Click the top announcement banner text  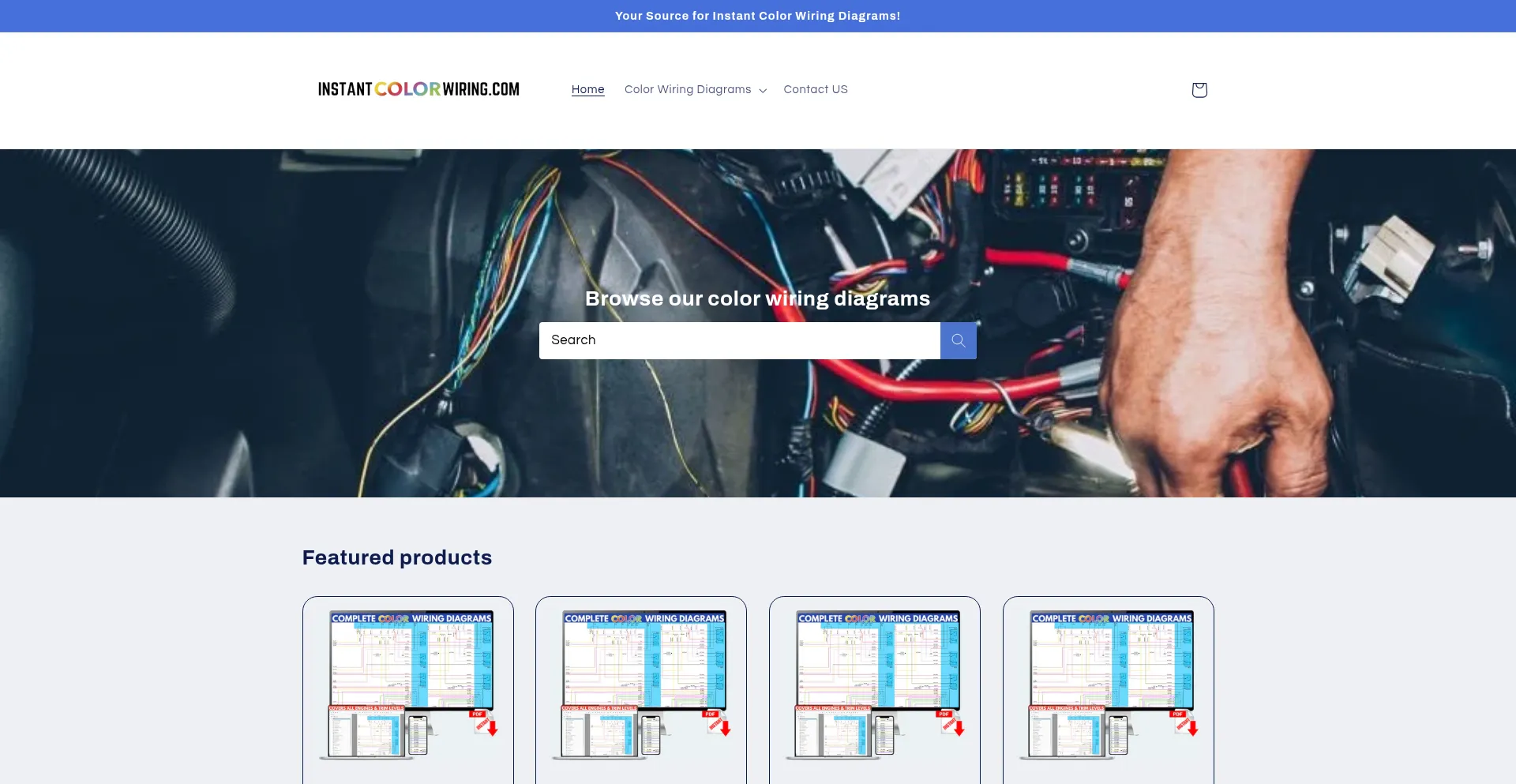tap(757, 16)
